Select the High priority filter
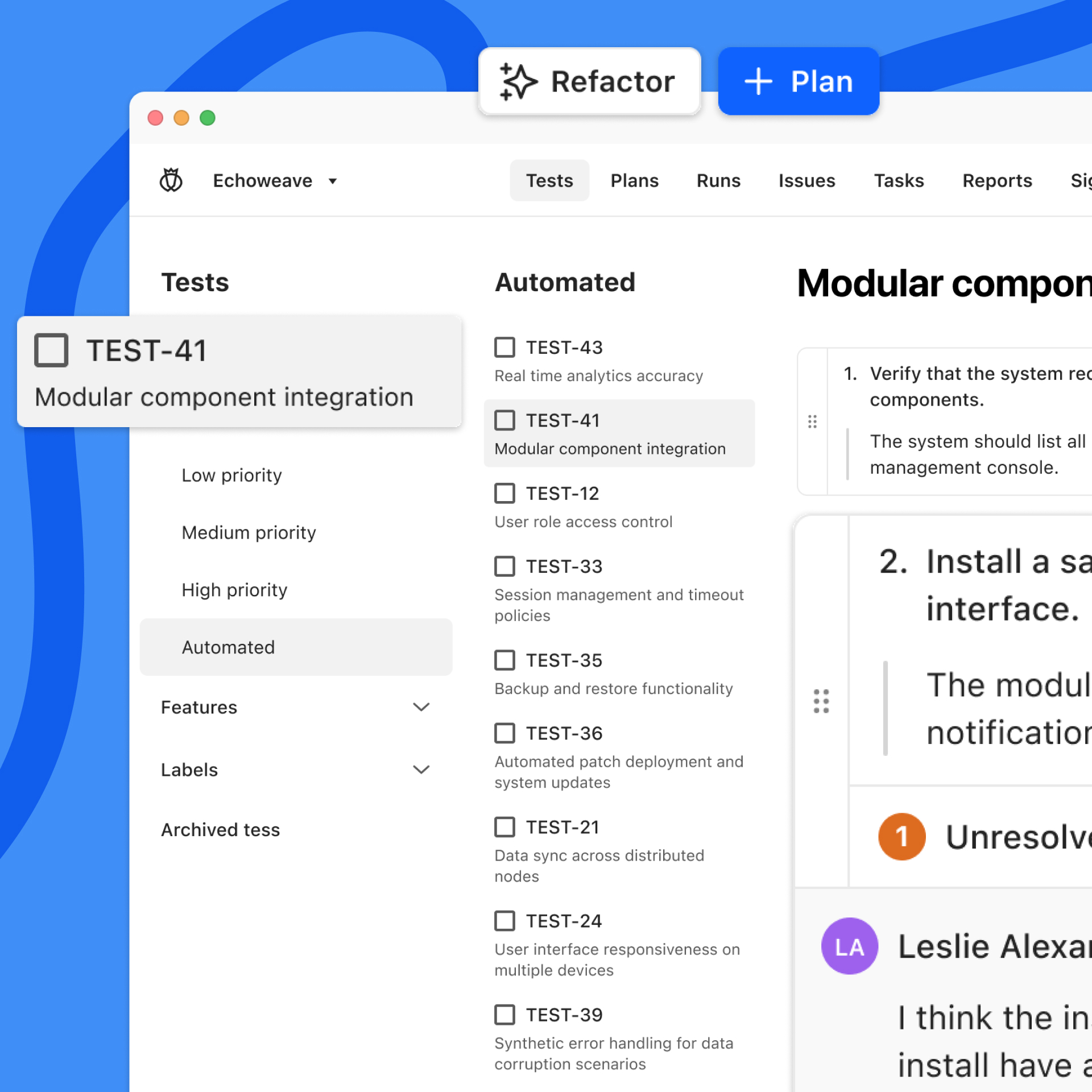 pyautogui.click(x=234, y=590)
